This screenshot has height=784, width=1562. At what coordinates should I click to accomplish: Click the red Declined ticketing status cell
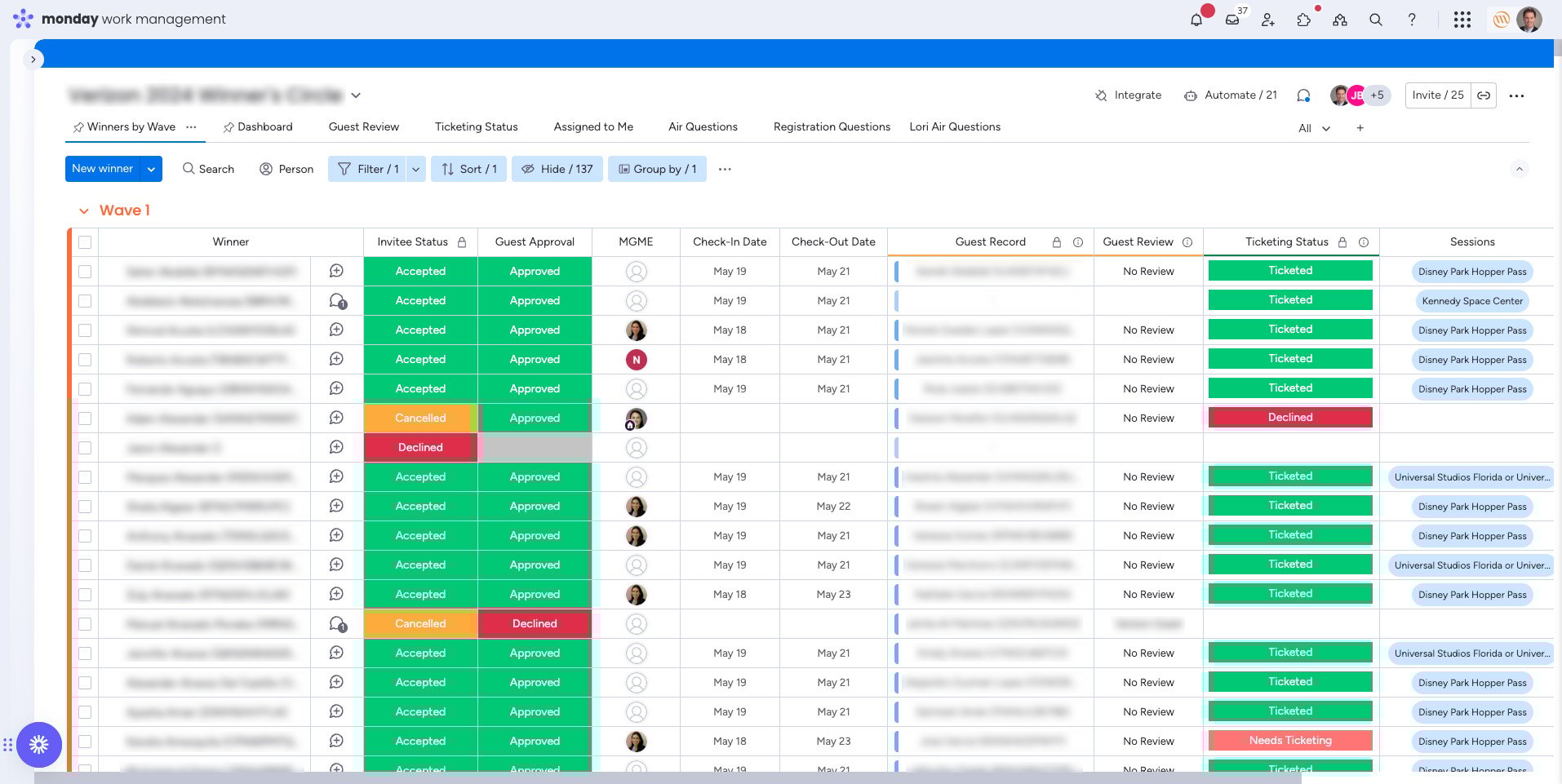tap(1289, 418)
